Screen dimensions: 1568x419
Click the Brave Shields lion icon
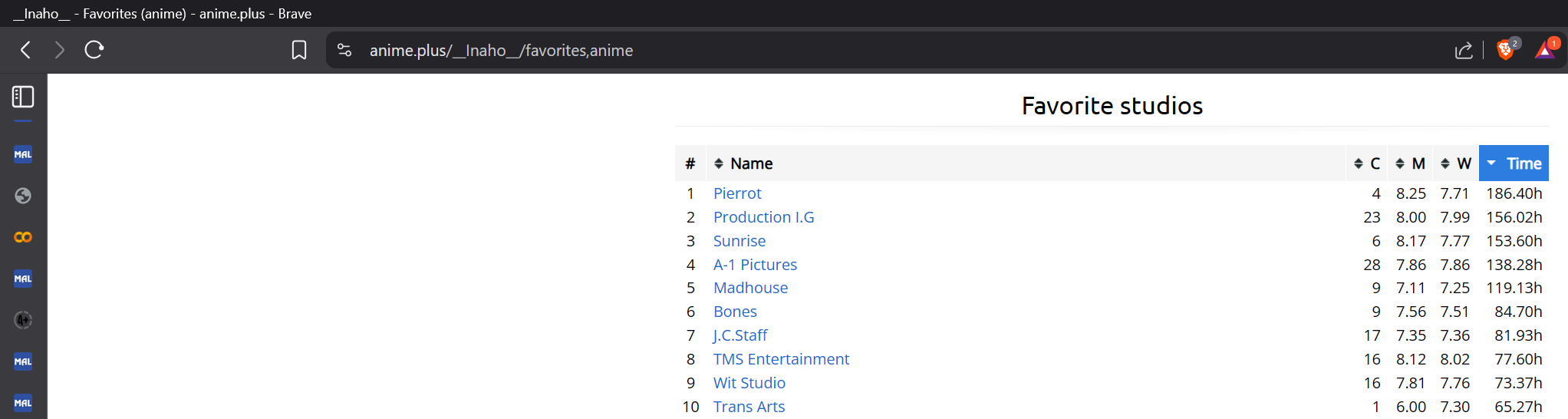[x=1505, y=51]
